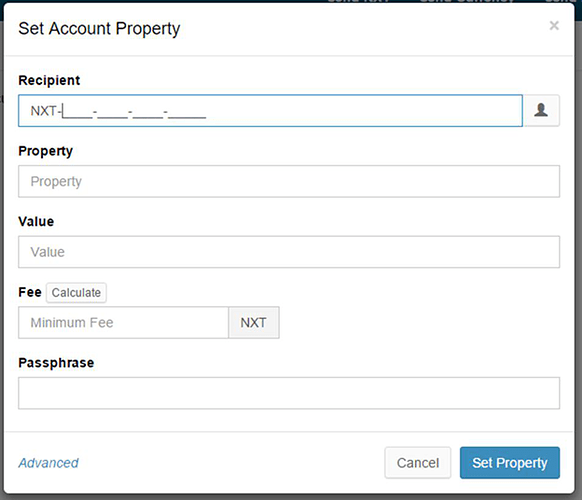Submit with the Set Property button

coord(510,463)
